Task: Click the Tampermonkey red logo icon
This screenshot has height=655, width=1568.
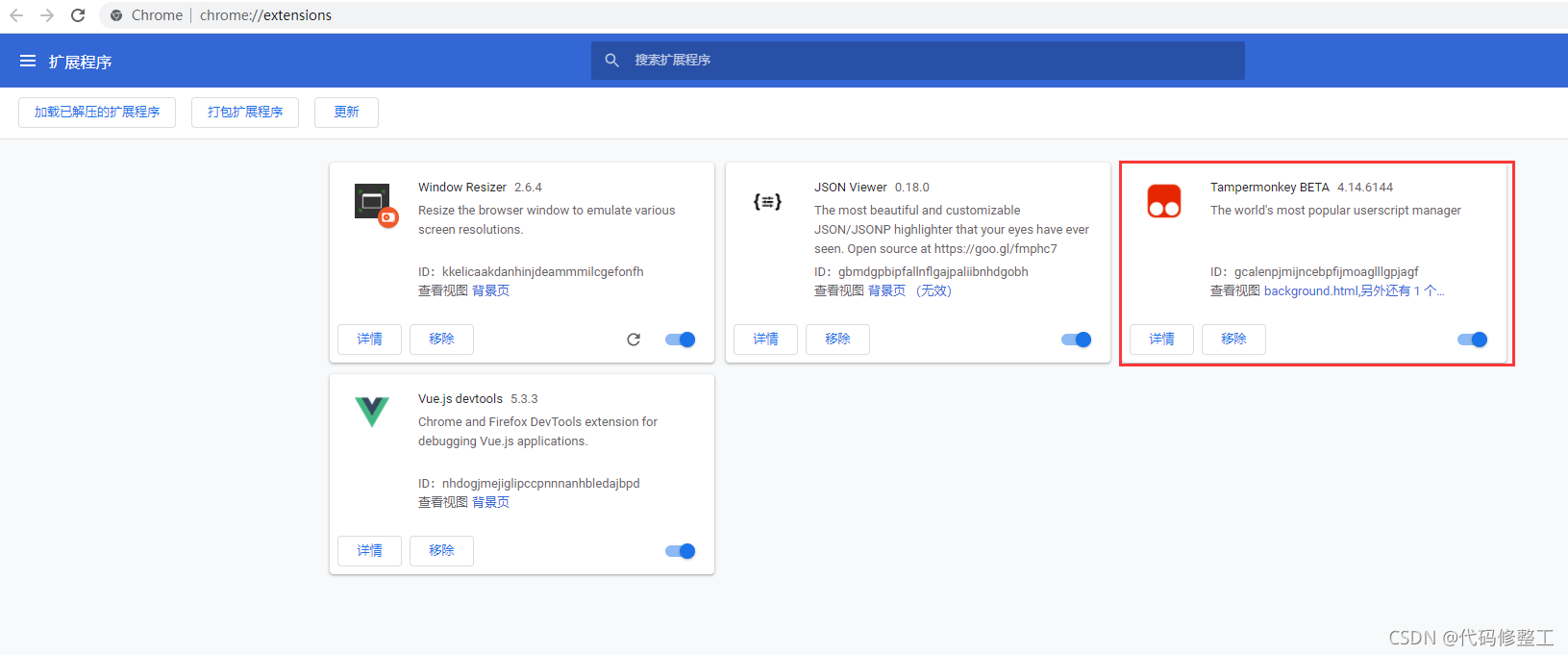Action: pyautogui.click(x=1164, y=201)
